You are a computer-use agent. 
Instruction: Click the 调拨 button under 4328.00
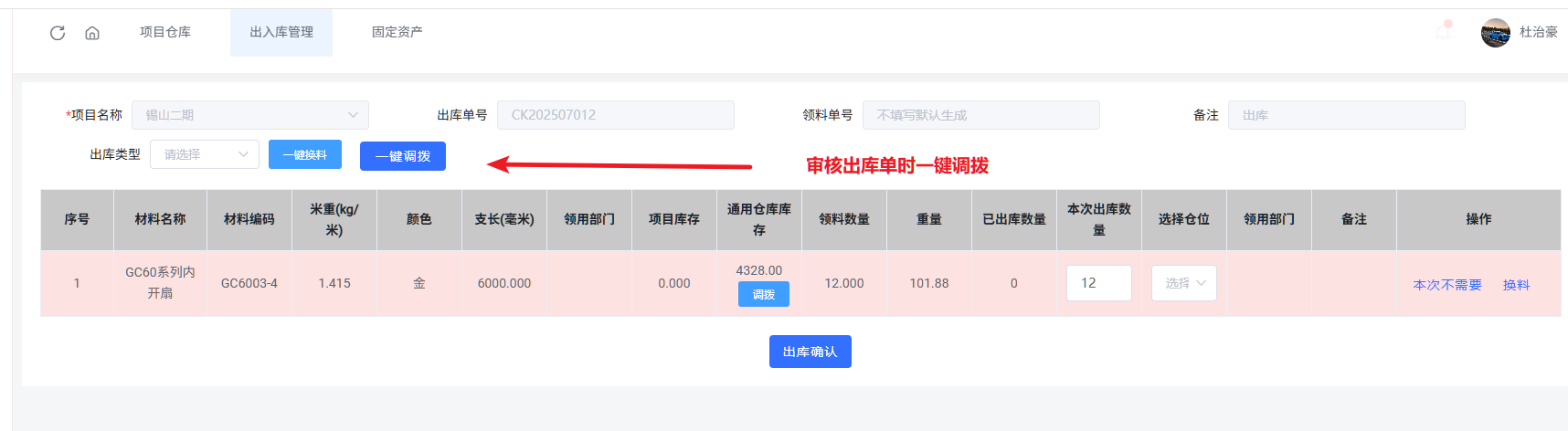click(x=764, y=294)
